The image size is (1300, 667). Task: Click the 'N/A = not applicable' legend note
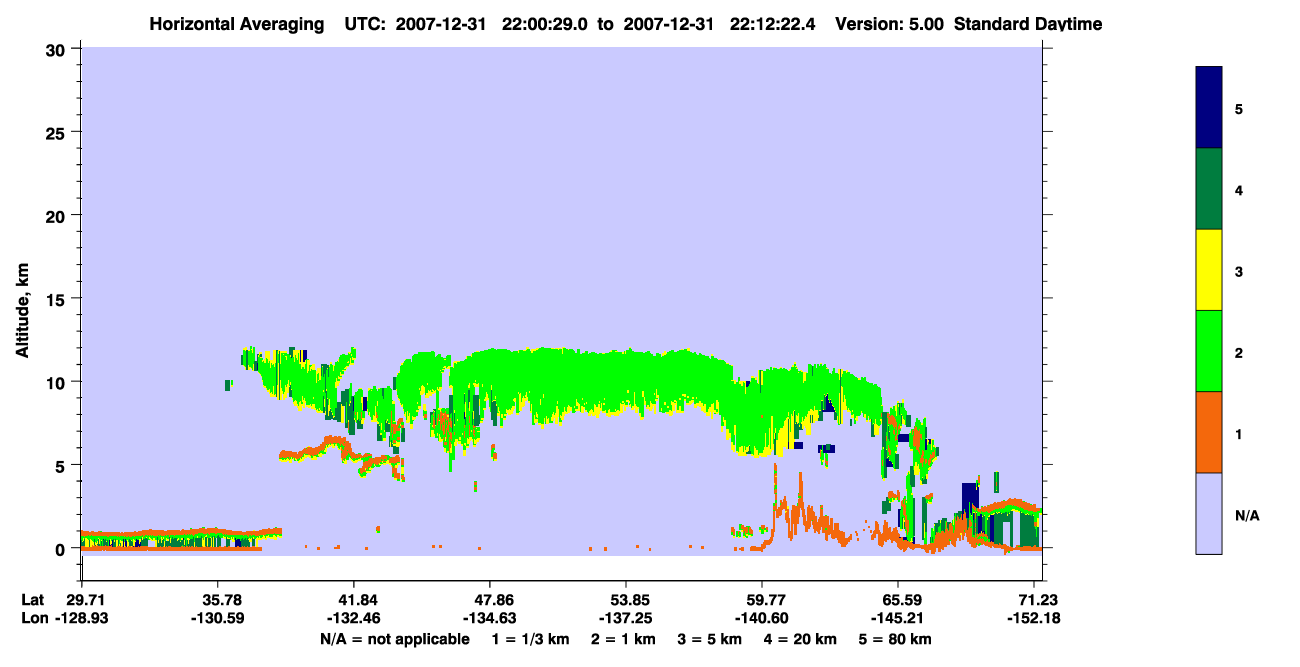pos(394,639)
